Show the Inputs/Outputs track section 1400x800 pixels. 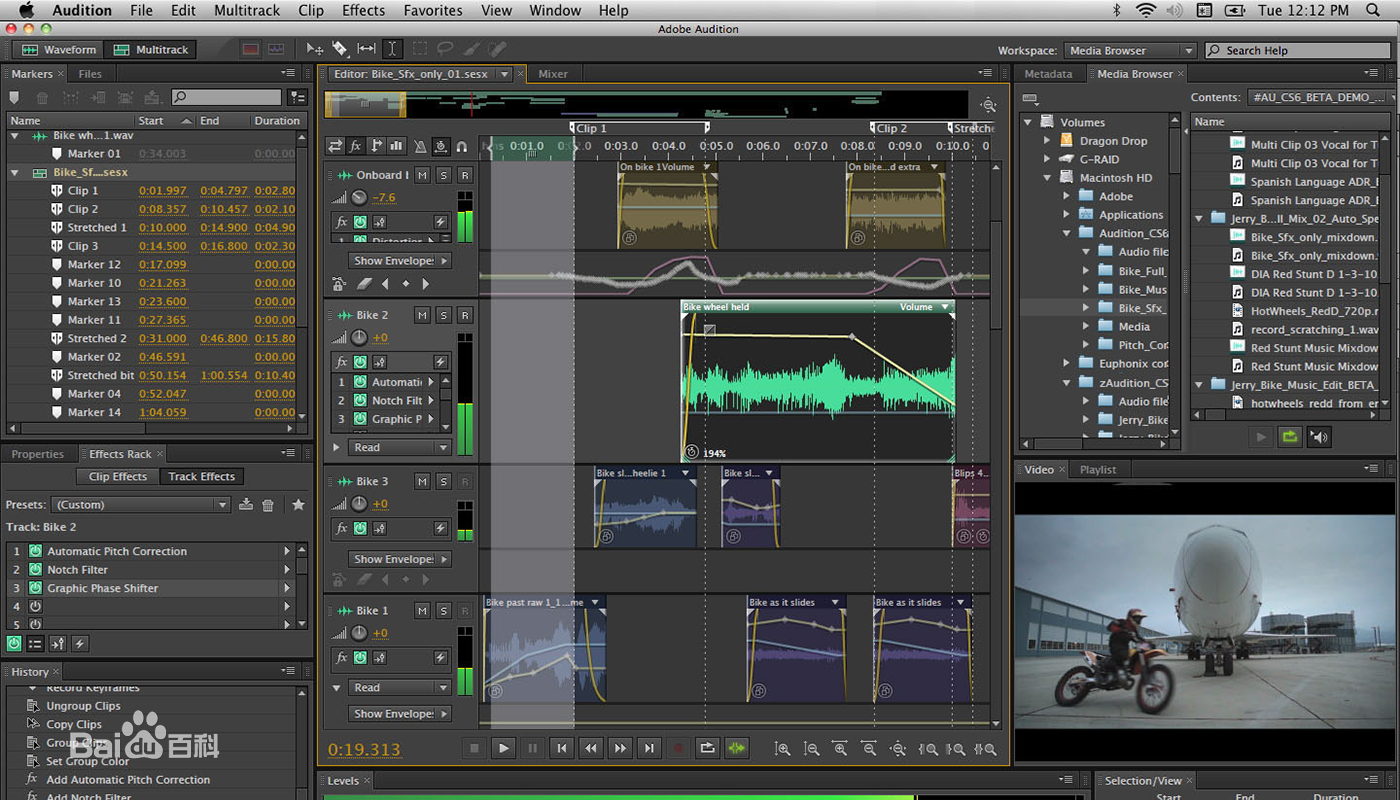tap(335, 146)
